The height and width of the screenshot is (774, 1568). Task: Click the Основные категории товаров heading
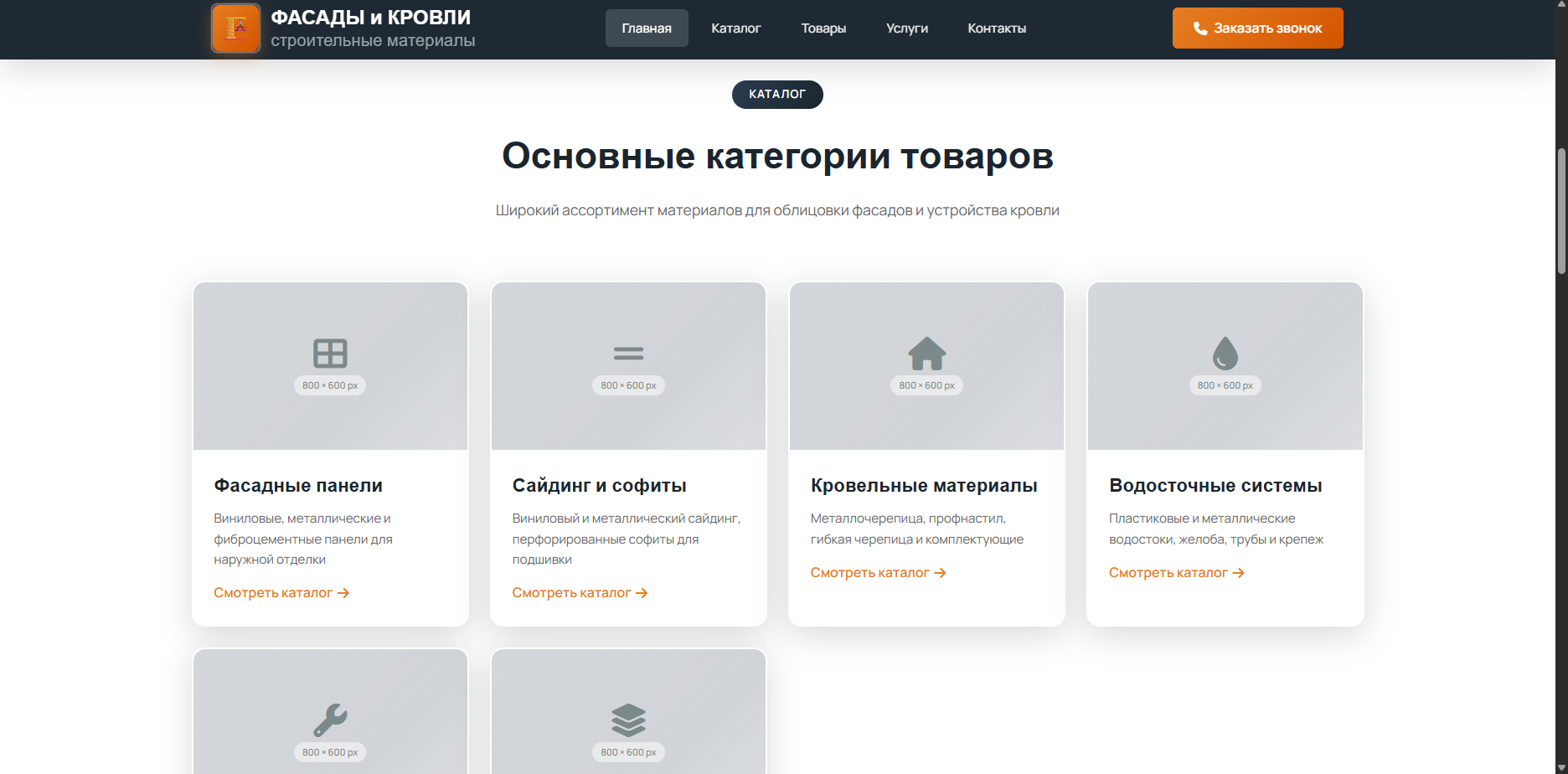click(x=777, y=157)
